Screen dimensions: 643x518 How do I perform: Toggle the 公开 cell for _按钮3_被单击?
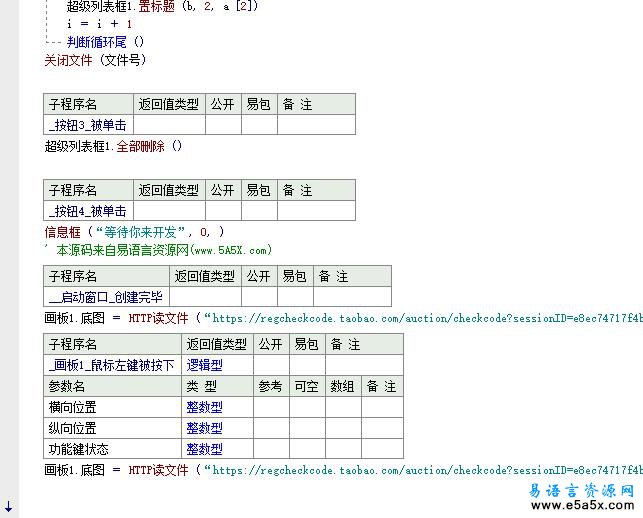(x=223, y=125)
